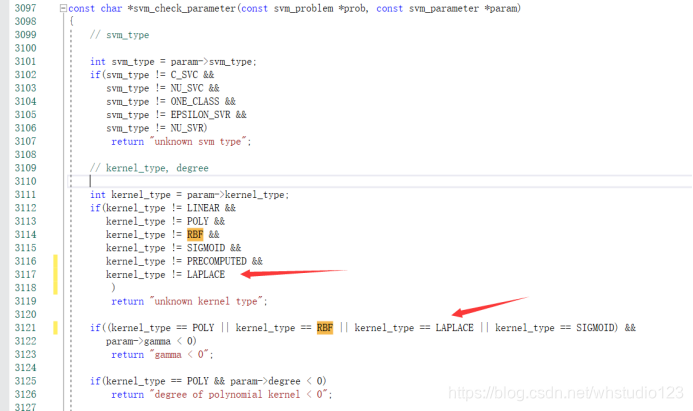Click the PRECOMPUTED constant
Screen dimensions: 693x411
(x=217, y=261)
